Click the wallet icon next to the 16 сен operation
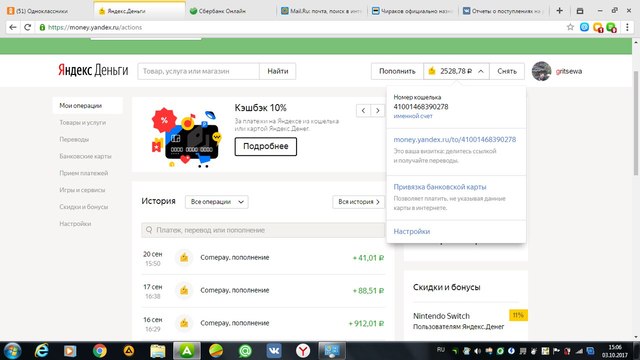The height and width of the screenshot is (360, 640). (x=184, y=323)
